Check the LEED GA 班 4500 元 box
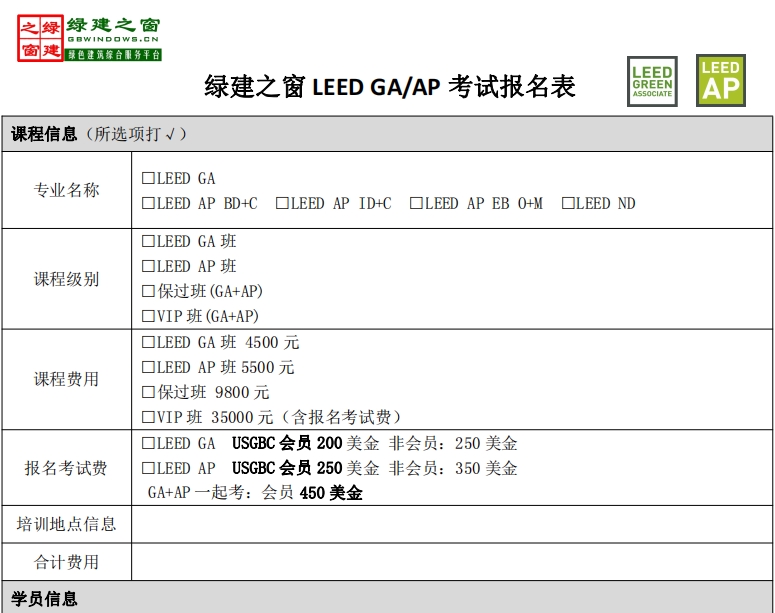Image resolution: width=775 pixels, height=613 pixels. [148, 342]
